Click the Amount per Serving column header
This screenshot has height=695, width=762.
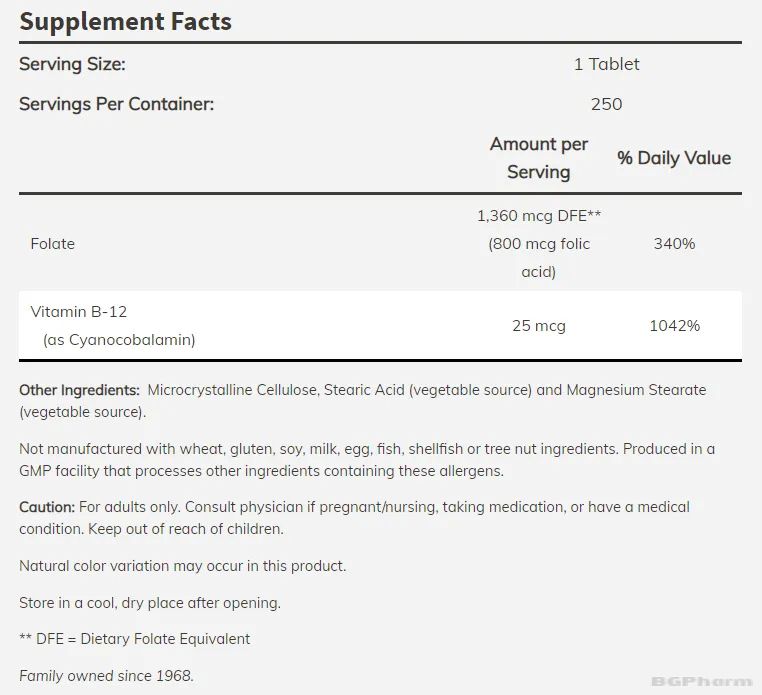click(x=538, y=158)
